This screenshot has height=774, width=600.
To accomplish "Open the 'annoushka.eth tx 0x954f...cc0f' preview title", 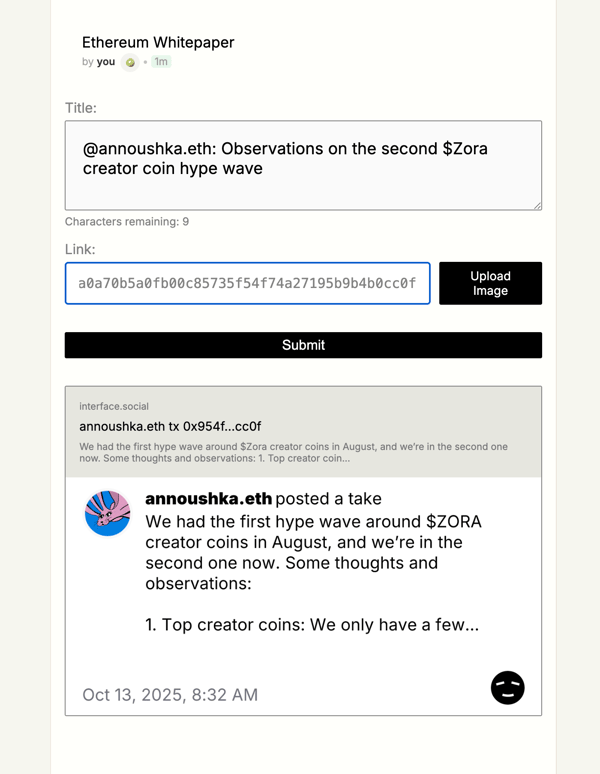I will (x=170, y=426).
